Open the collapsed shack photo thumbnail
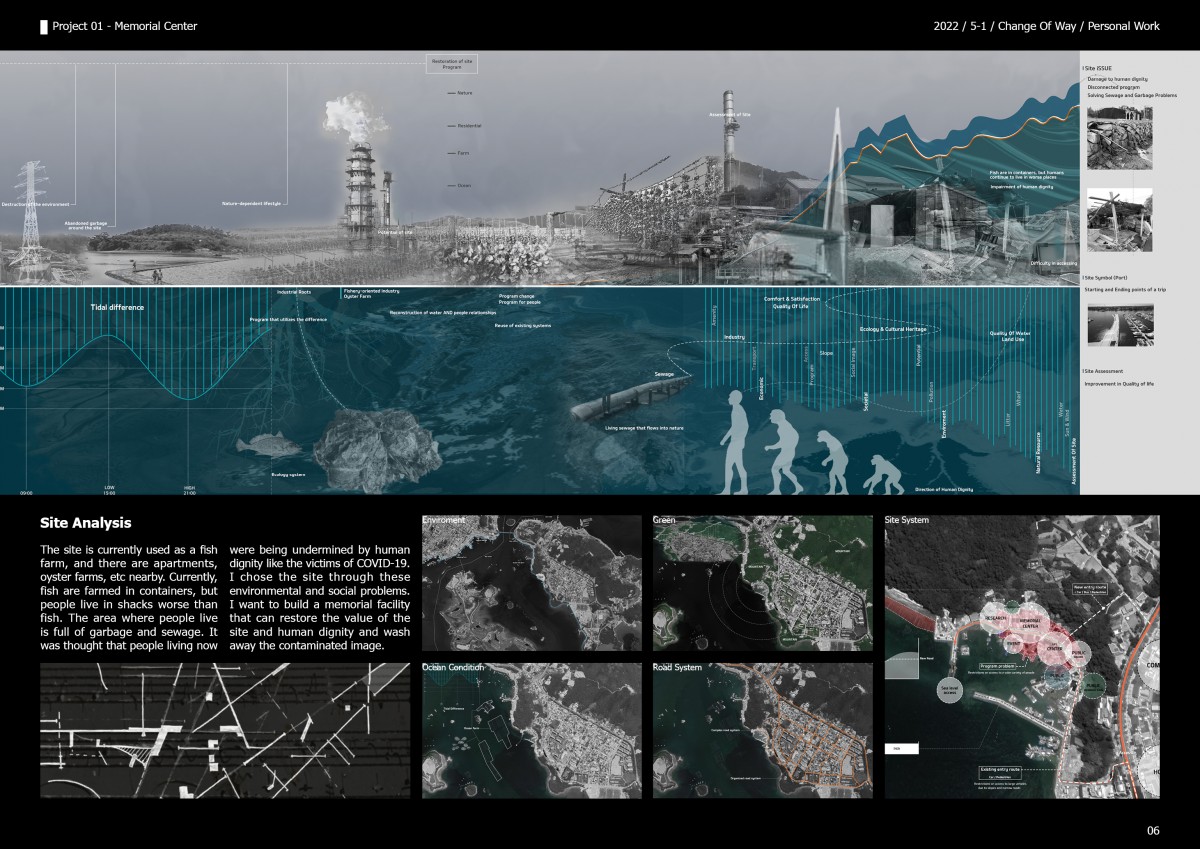 coord(1119,219)
